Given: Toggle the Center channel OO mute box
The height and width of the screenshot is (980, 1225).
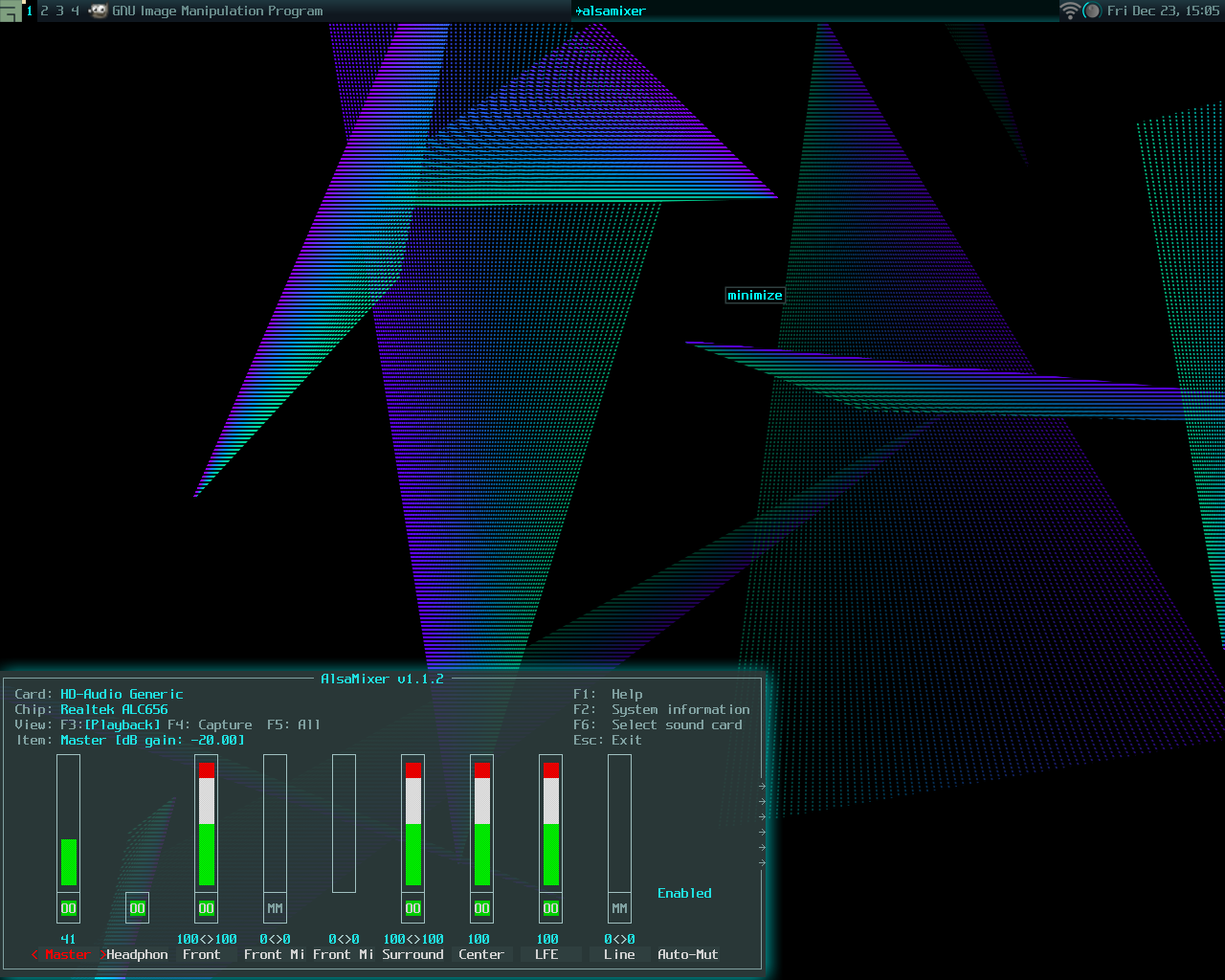Looking at the screenshot, I should pos(482,908).
